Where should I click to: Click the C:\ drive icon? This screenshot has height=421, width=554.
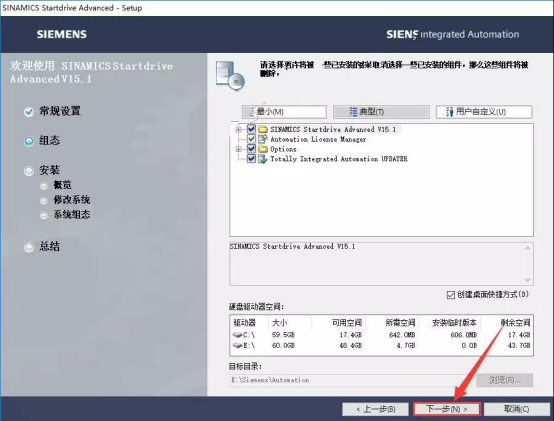coord(237,335)
